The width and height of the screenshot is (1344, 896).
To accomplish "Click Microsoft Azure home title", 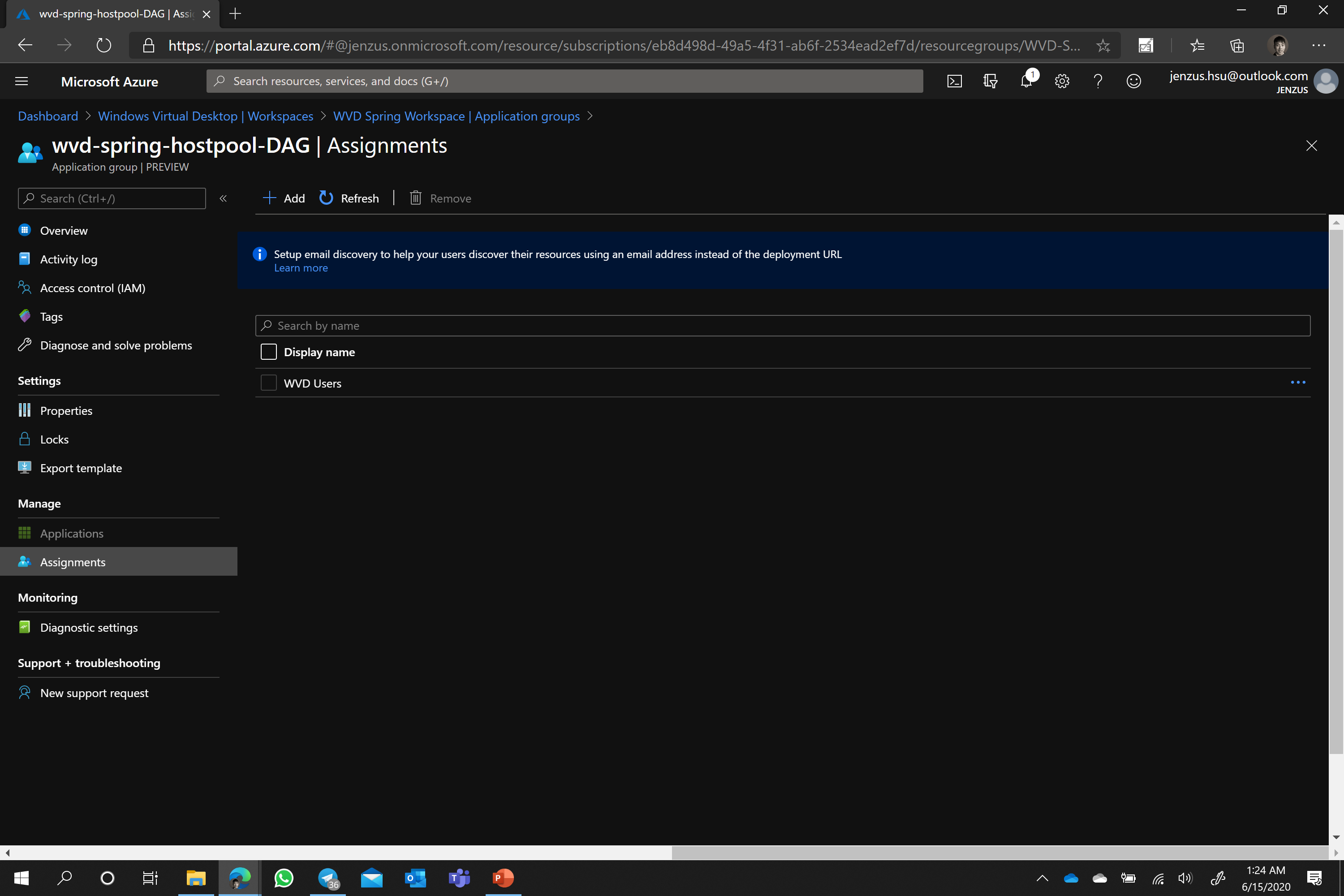I will pyautogui.click(x=109, y=81).
